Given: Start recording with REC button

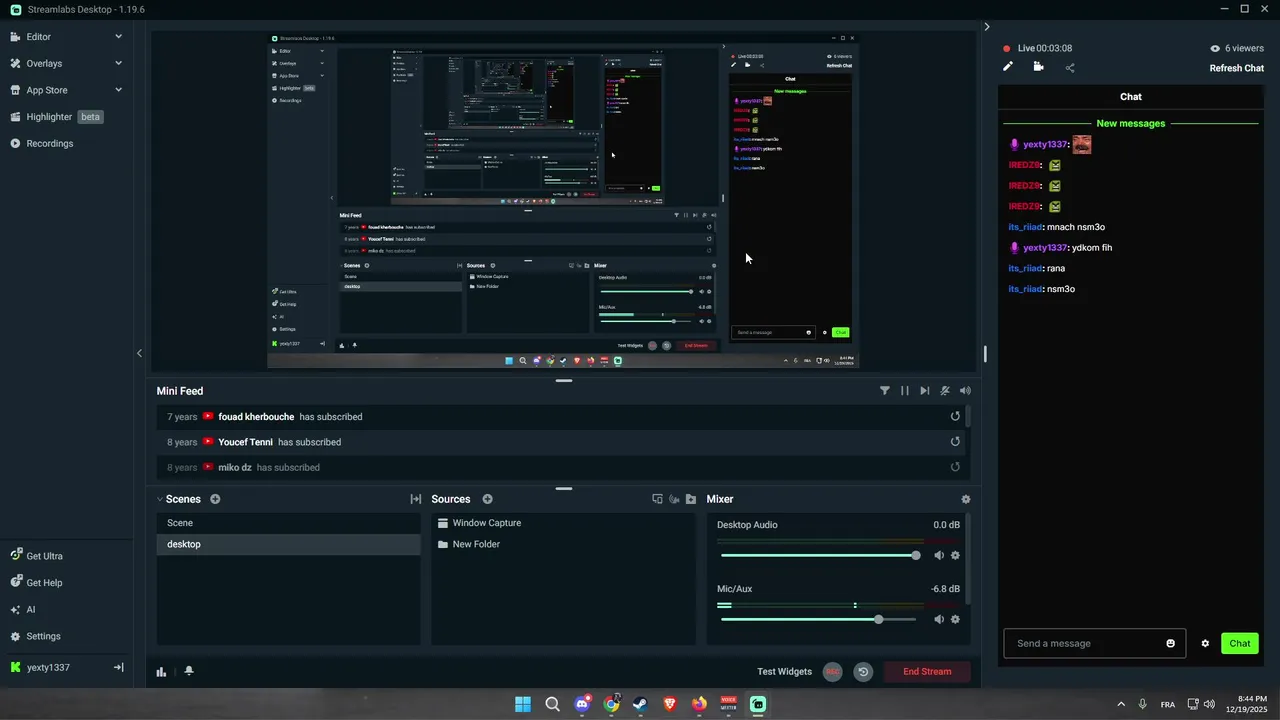Looking at the screenshot, I should [832, 672].
